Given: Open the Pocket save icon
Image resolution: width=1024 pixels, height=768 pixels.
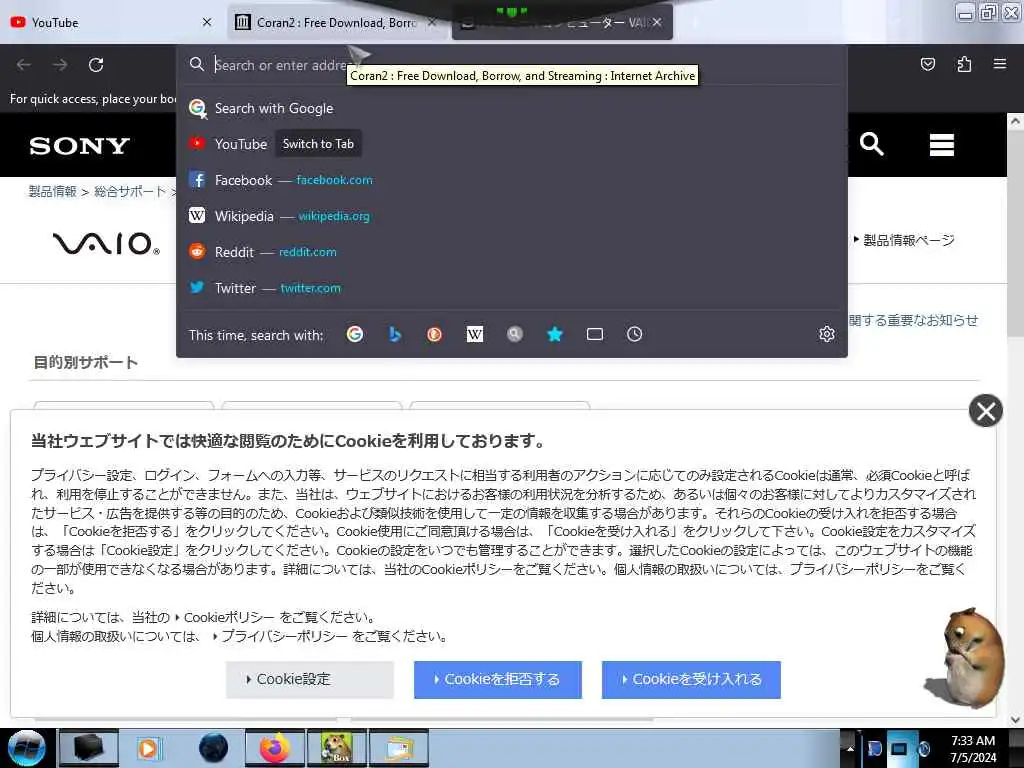Looking at the screenshot, I should (x=928, y=64).
